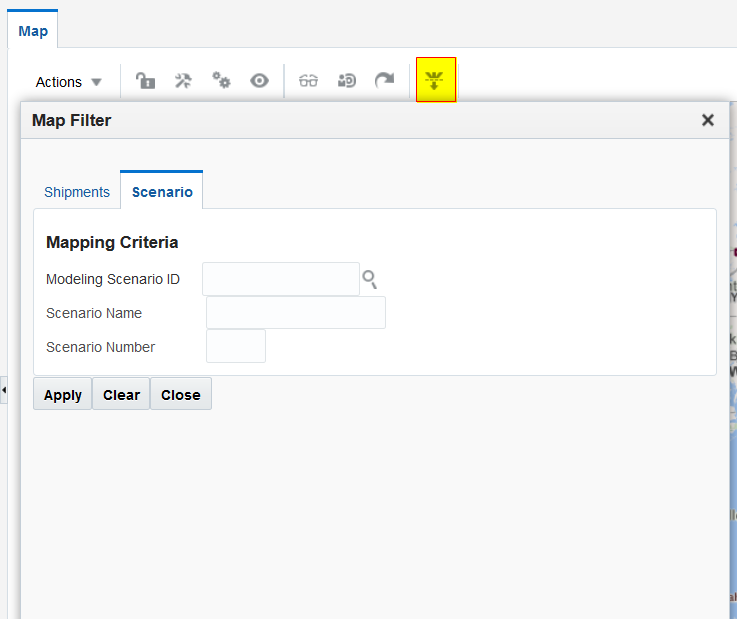Focus the Modeling Scenario ID field
This screenshot has width=737, height=619.
pyautogui.click(x=281, y=279)
